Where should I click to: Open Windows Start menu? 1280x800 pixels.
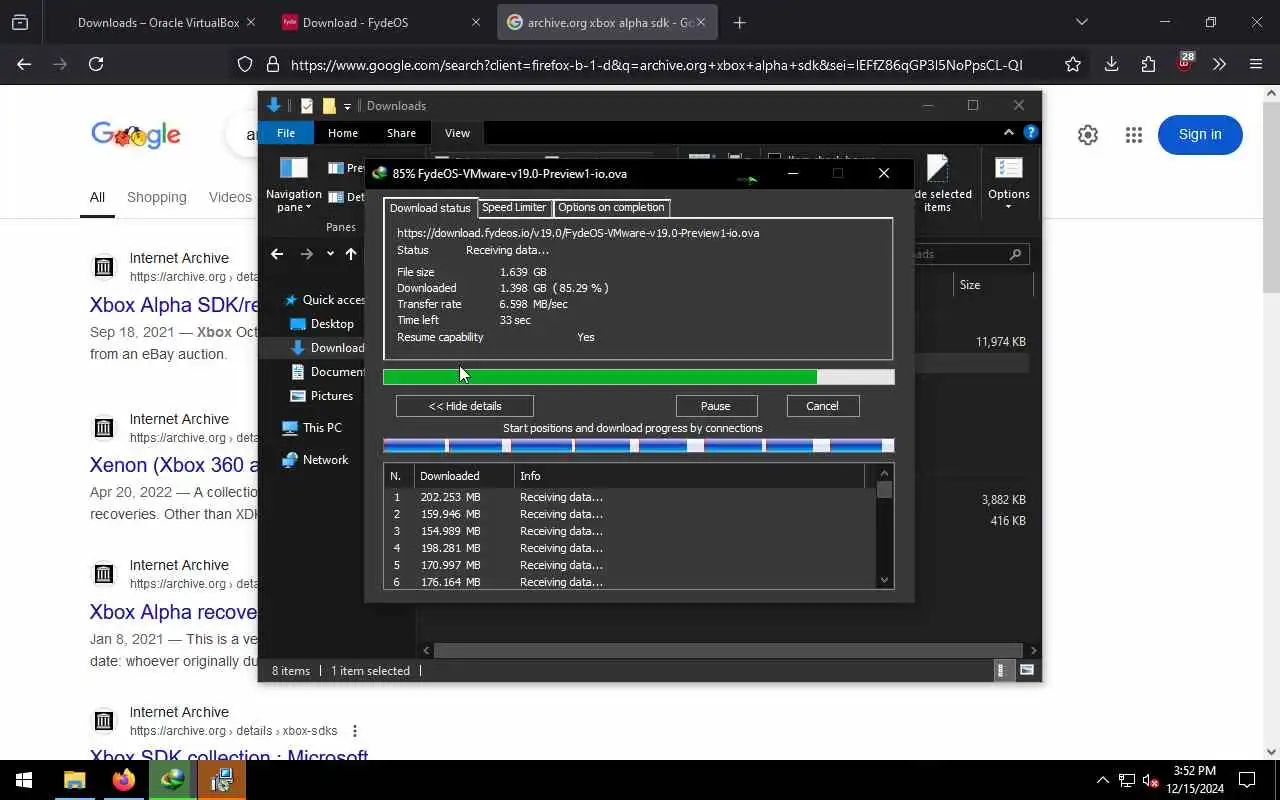[24, 780]
